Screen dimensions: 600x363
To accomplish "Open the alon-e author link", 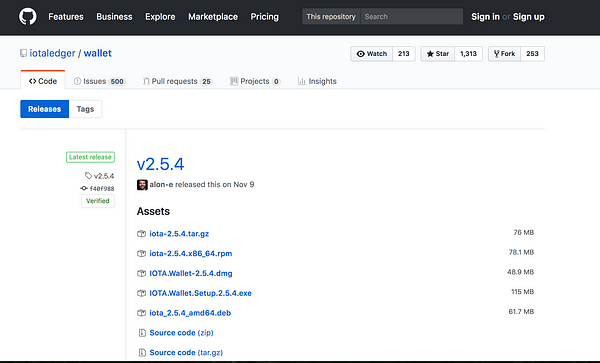I will coord(161,184).
